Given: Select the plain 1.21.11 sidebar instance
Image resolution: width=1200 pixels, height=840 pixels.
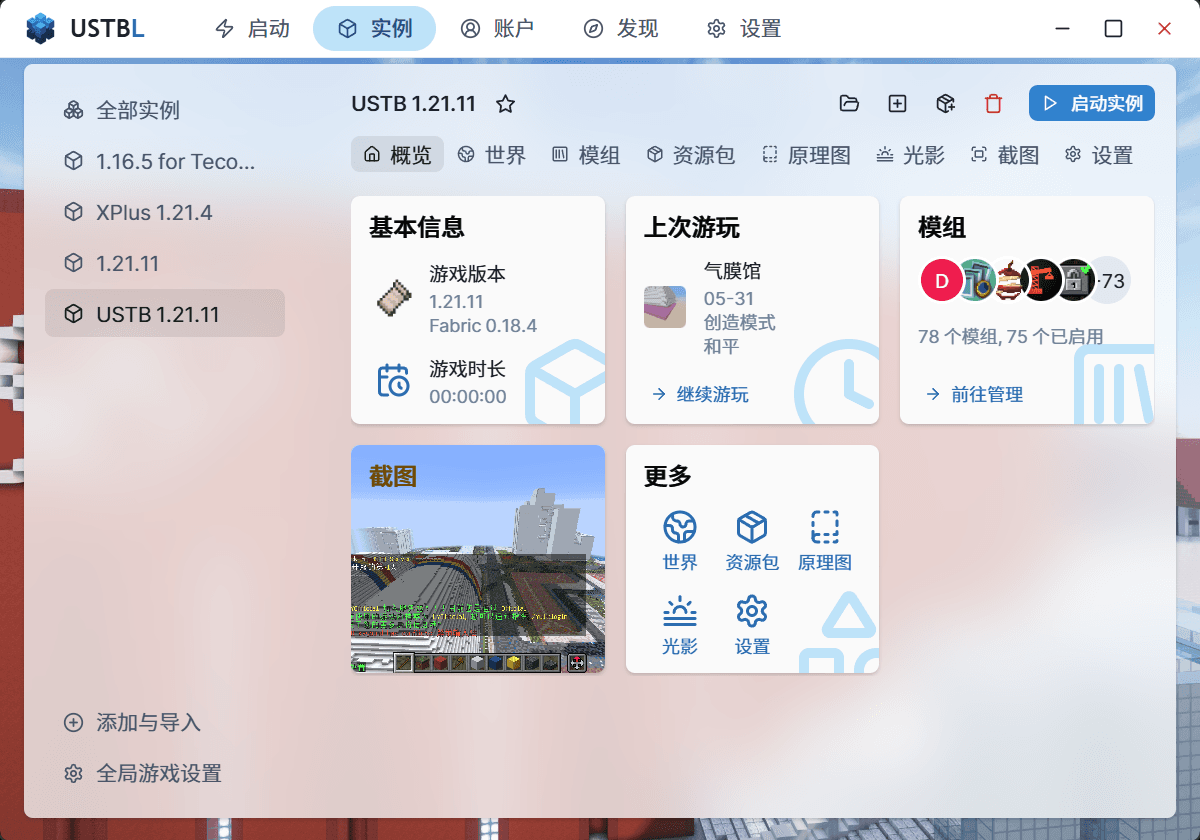Looking at the screenshot, I should 165,263.
